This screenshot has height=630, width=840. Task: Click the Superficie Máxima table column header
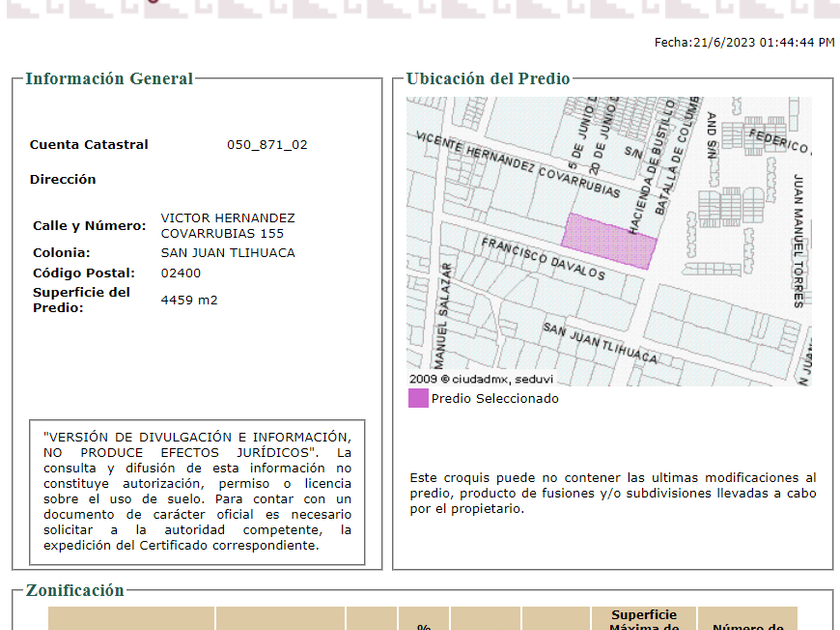(x=645, y=621)
